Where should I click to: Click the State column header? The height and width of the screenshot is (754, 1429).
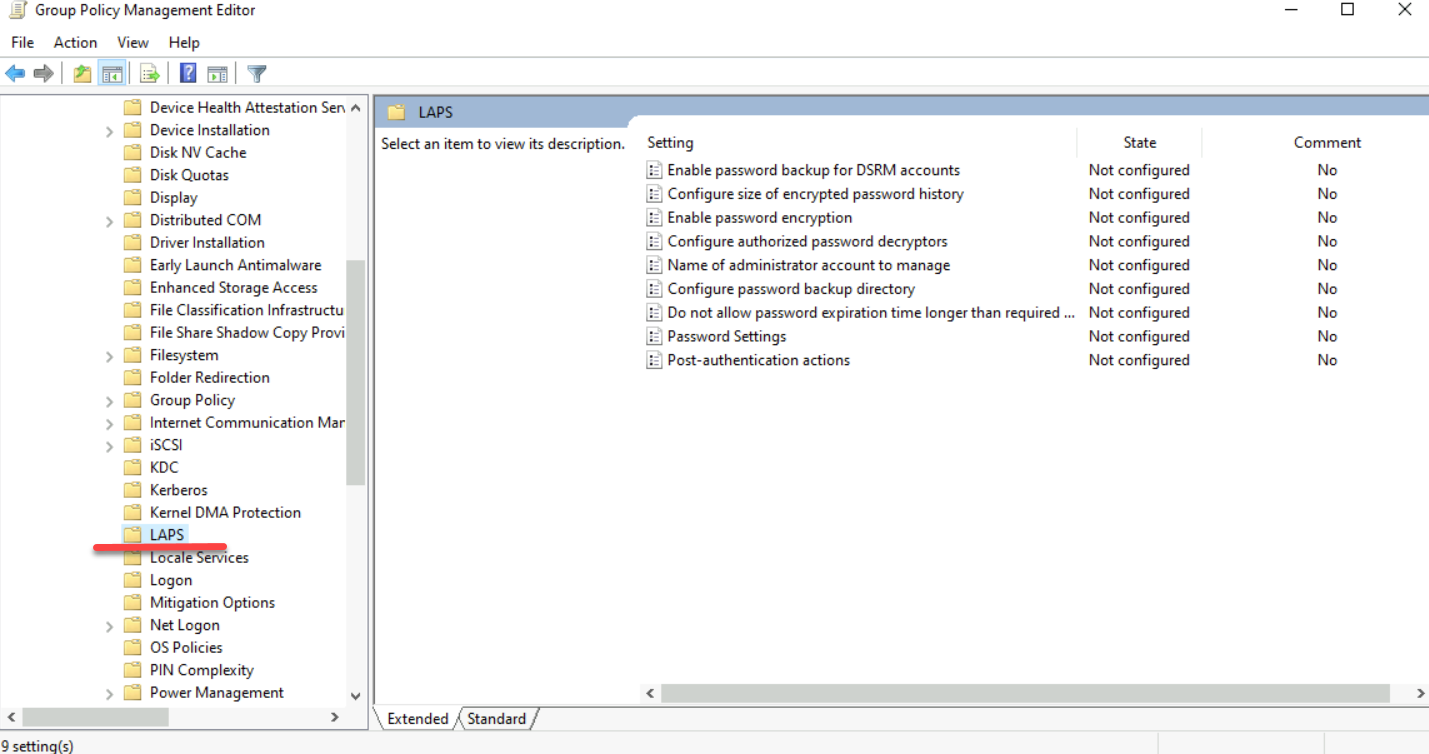tap(1139, 142)
